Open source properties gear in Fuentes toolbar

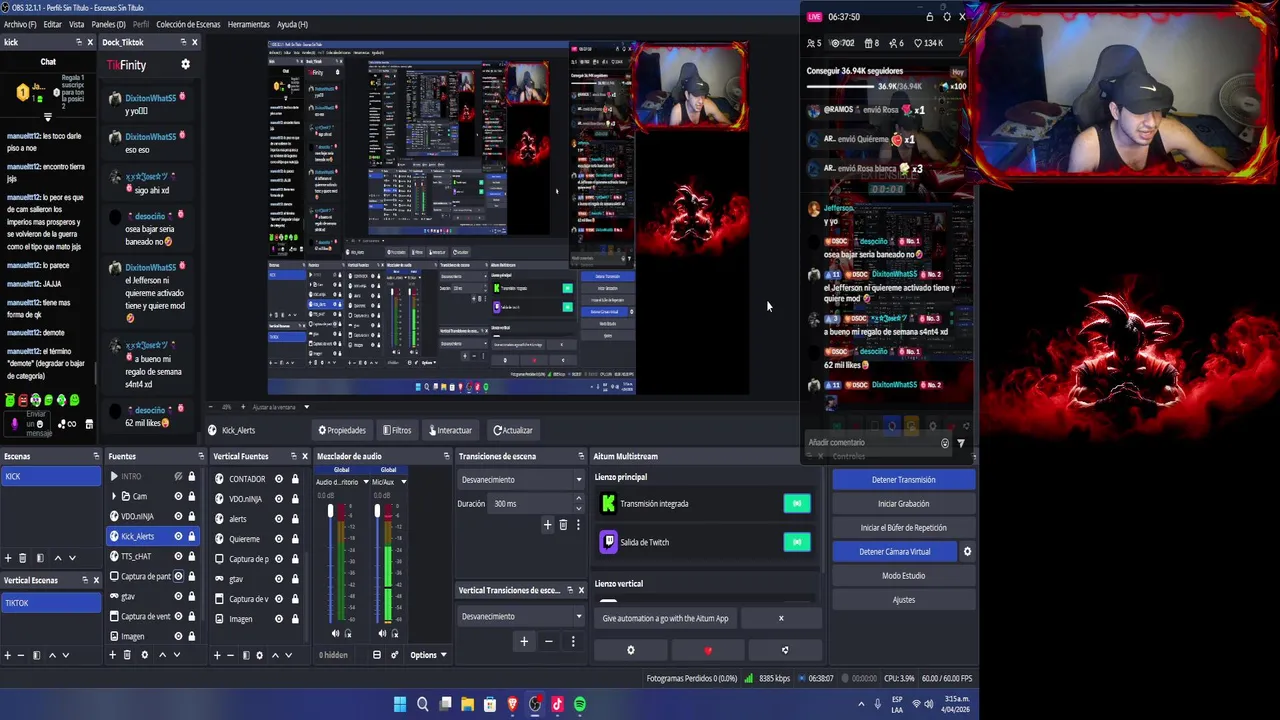coord(144,655)
